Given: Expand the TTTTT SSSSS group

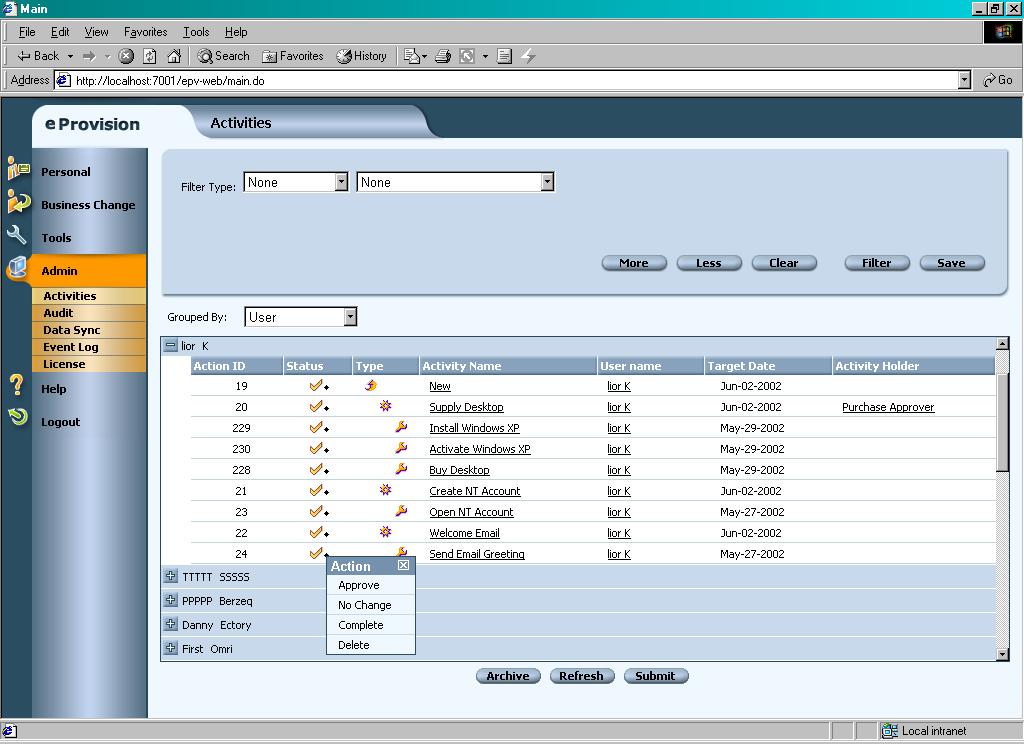Looking at the screenshot, I should (x=171, y=577).
